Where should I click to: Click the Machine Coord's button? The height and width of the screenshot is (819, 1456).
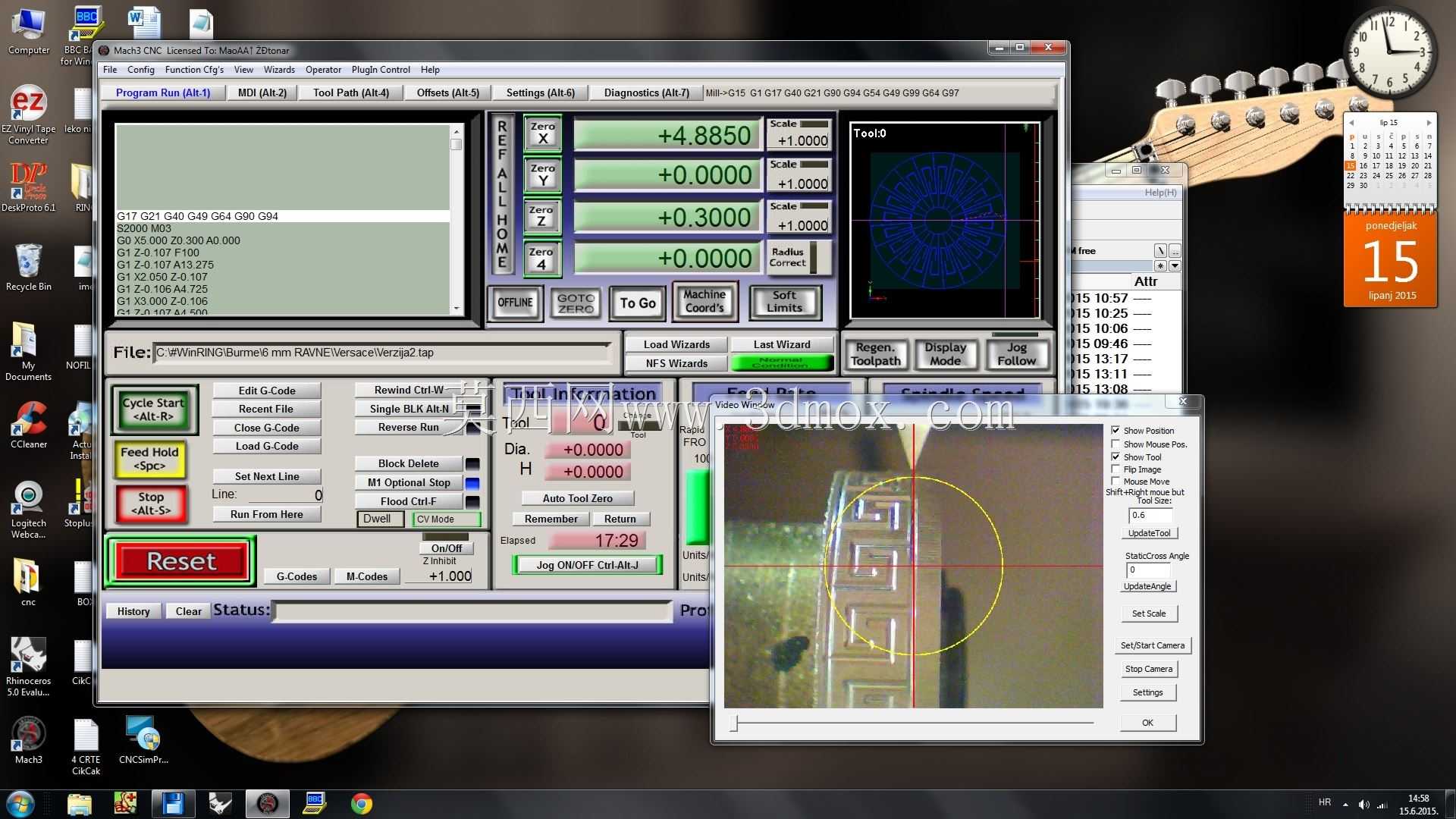coord(705,301)
